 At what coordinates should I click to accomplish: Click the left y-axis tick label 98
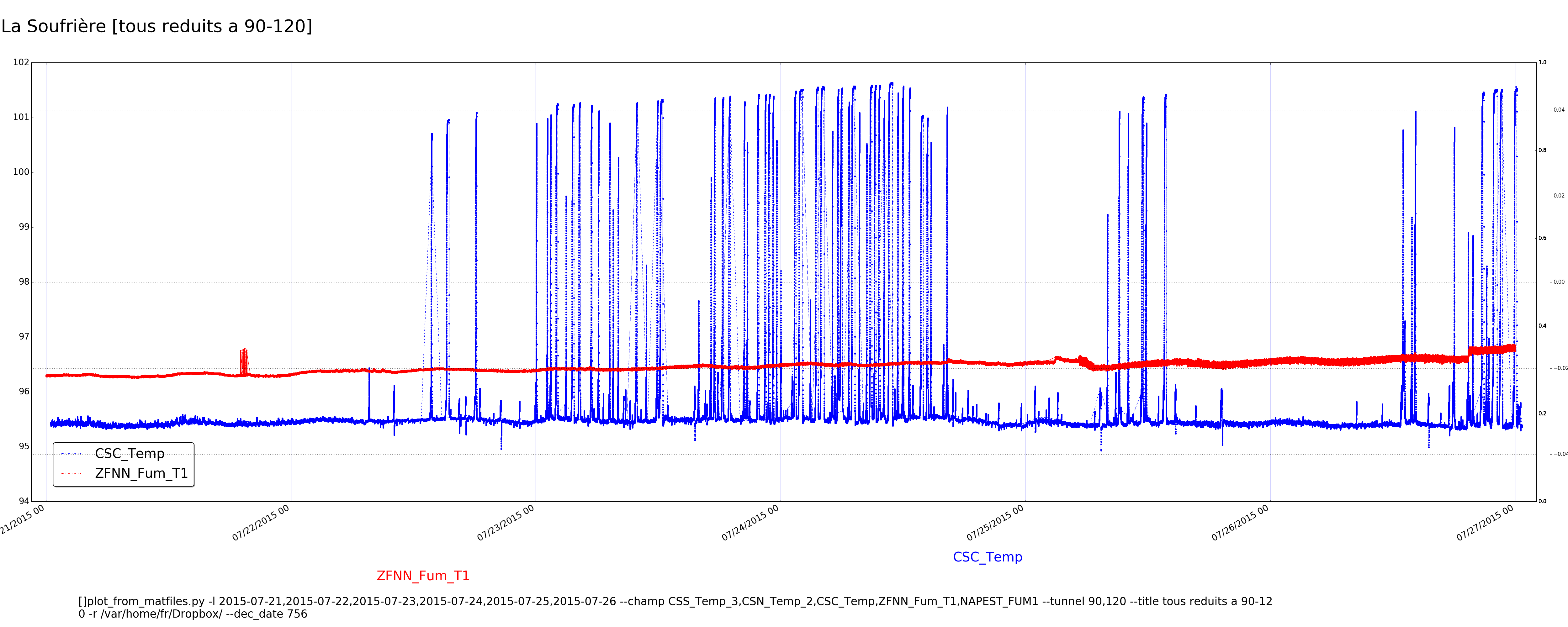tap(24, 282)
